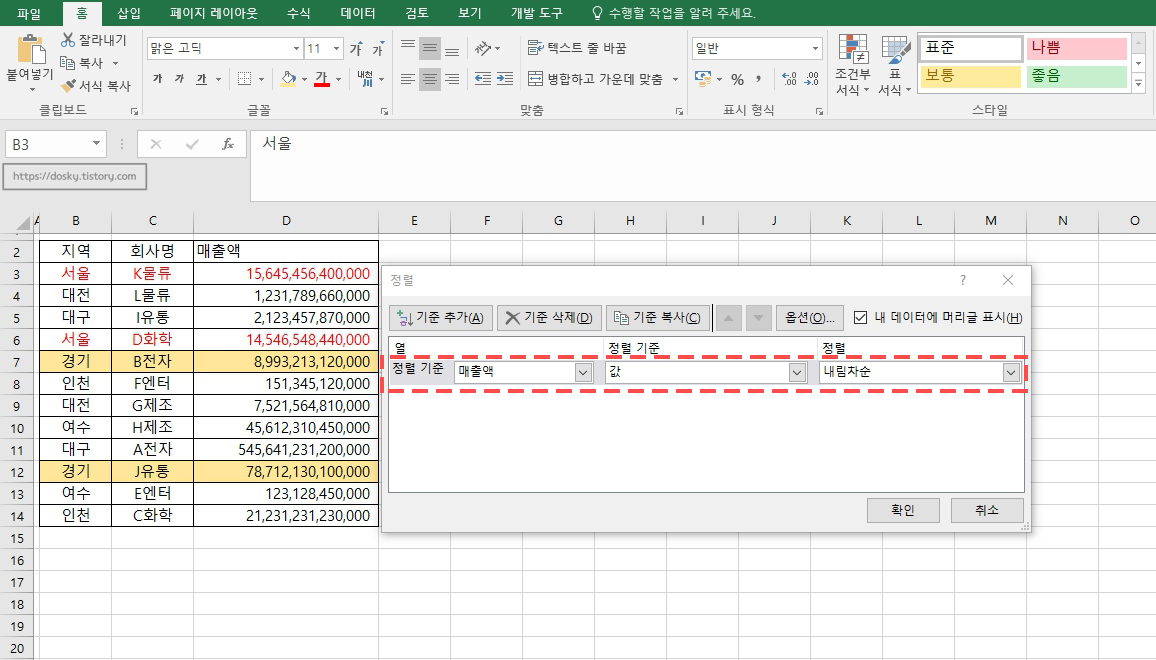This screenshot has height=660, width=1156.
Task: Click the insert function fx icon
Action: (x=228, y=145)
